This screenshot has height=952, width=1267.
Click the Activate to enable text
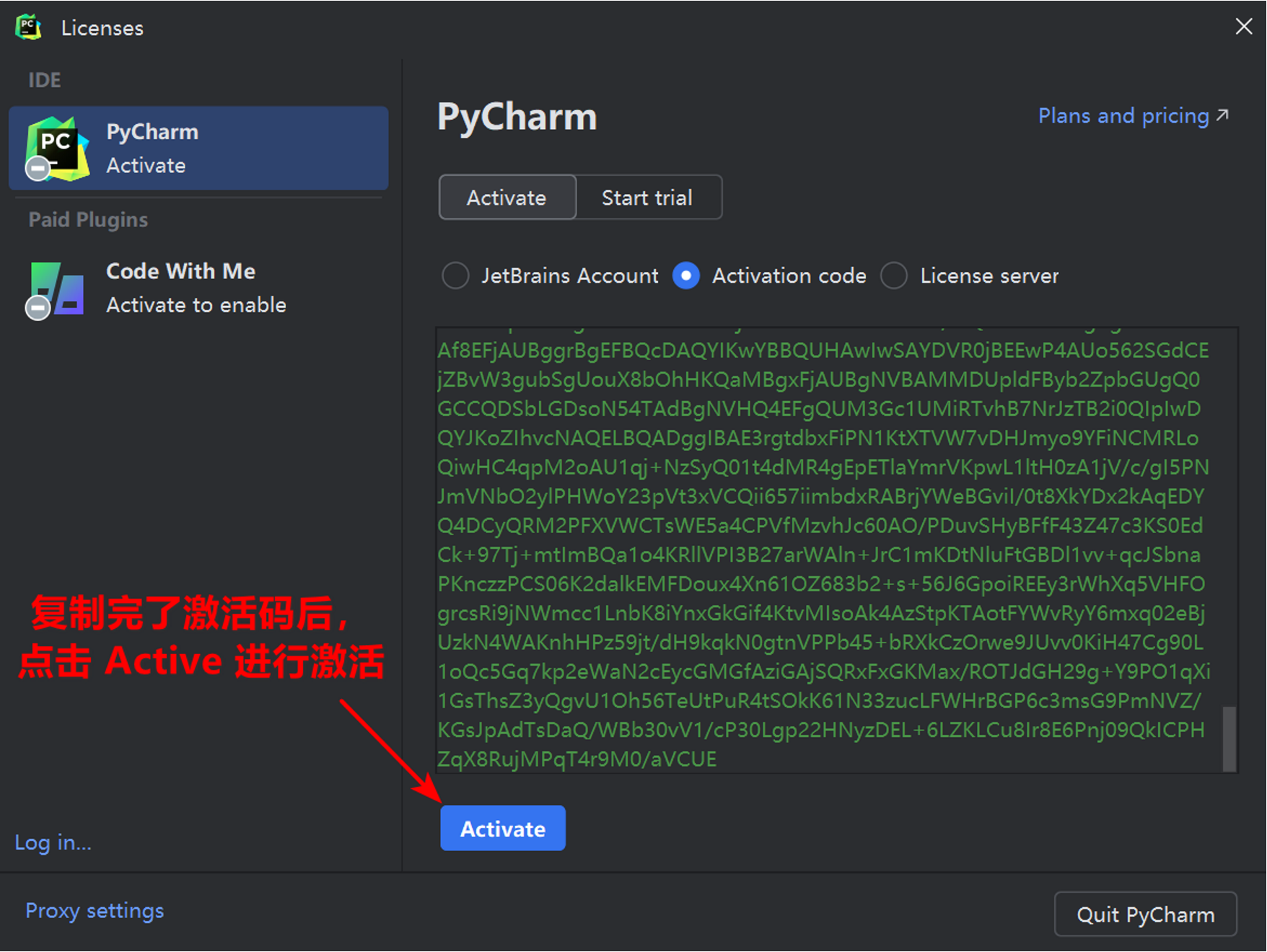point(196,305)
